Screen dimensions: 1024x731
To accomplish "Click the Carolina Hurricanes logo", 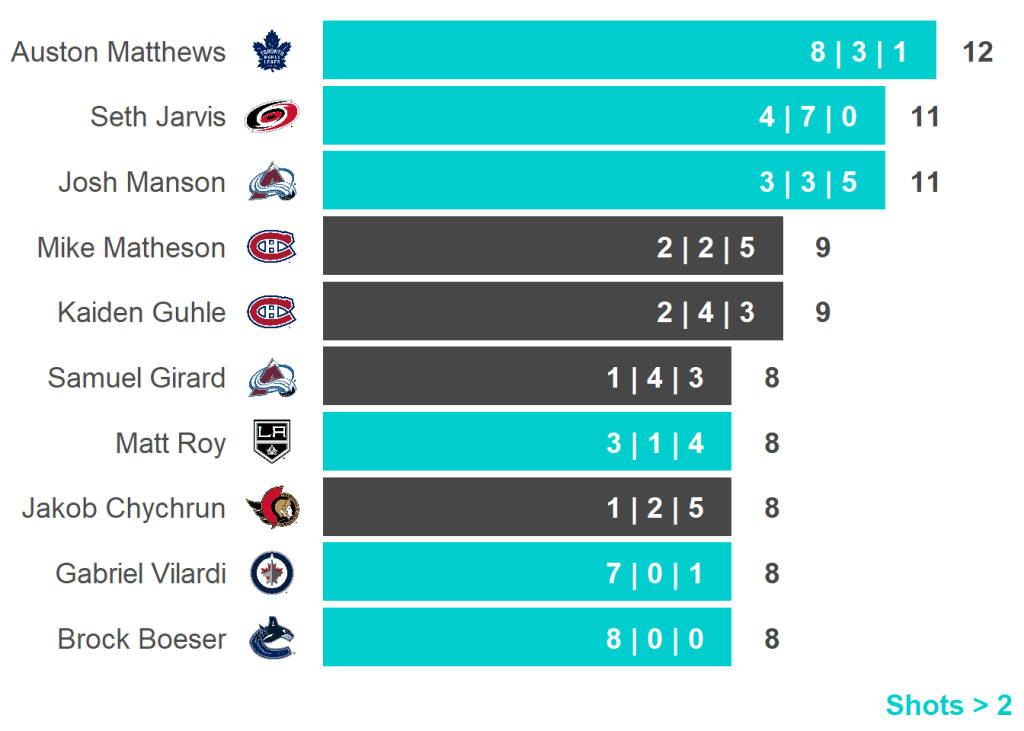I will [271, 117].
